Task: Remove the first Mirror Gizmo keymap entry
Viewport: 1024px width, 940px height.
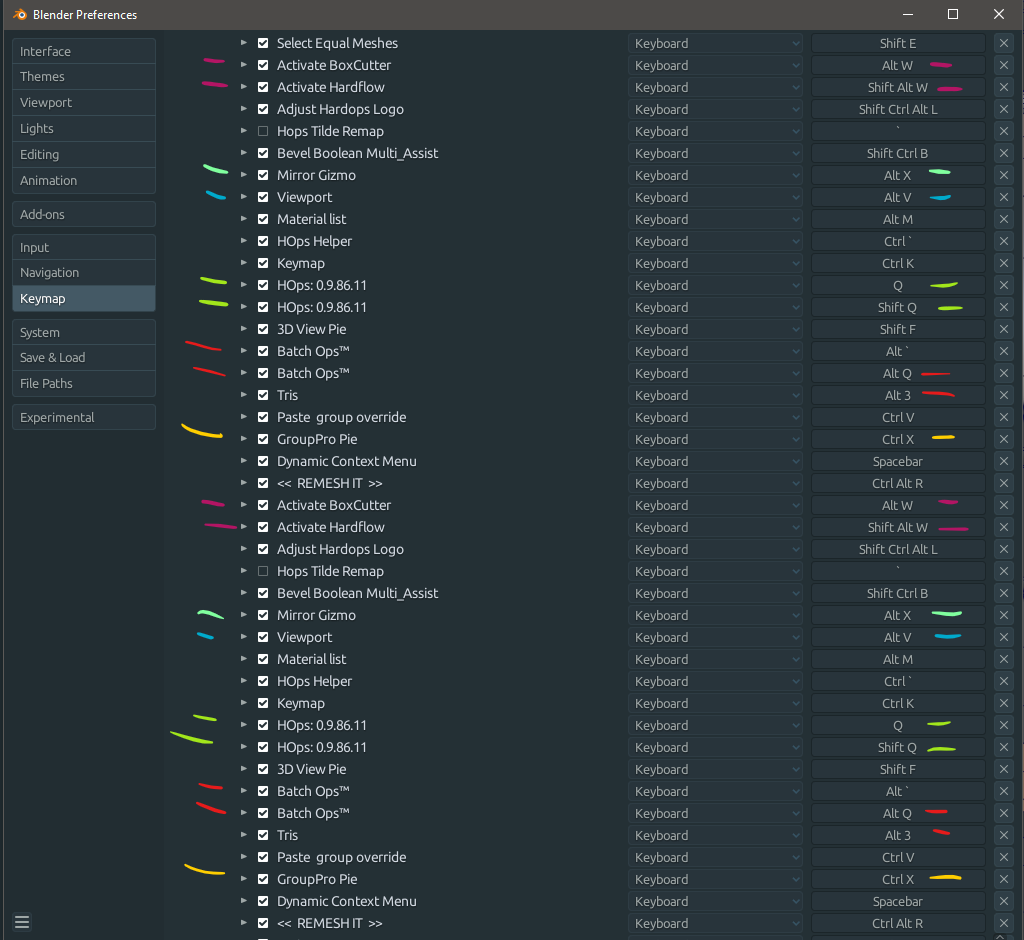Action: 1004,176
